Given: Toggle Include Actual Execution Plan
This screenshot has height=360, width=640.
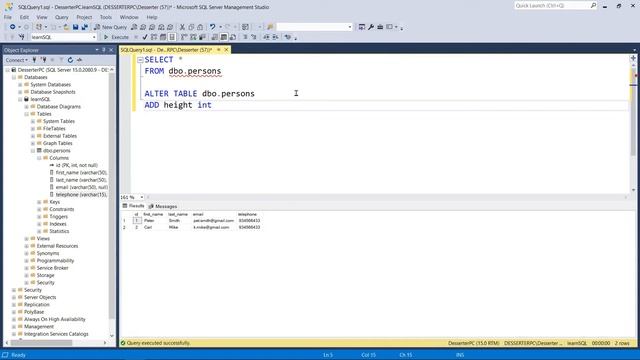Looking at the screenshot, I should click(184, 37).
